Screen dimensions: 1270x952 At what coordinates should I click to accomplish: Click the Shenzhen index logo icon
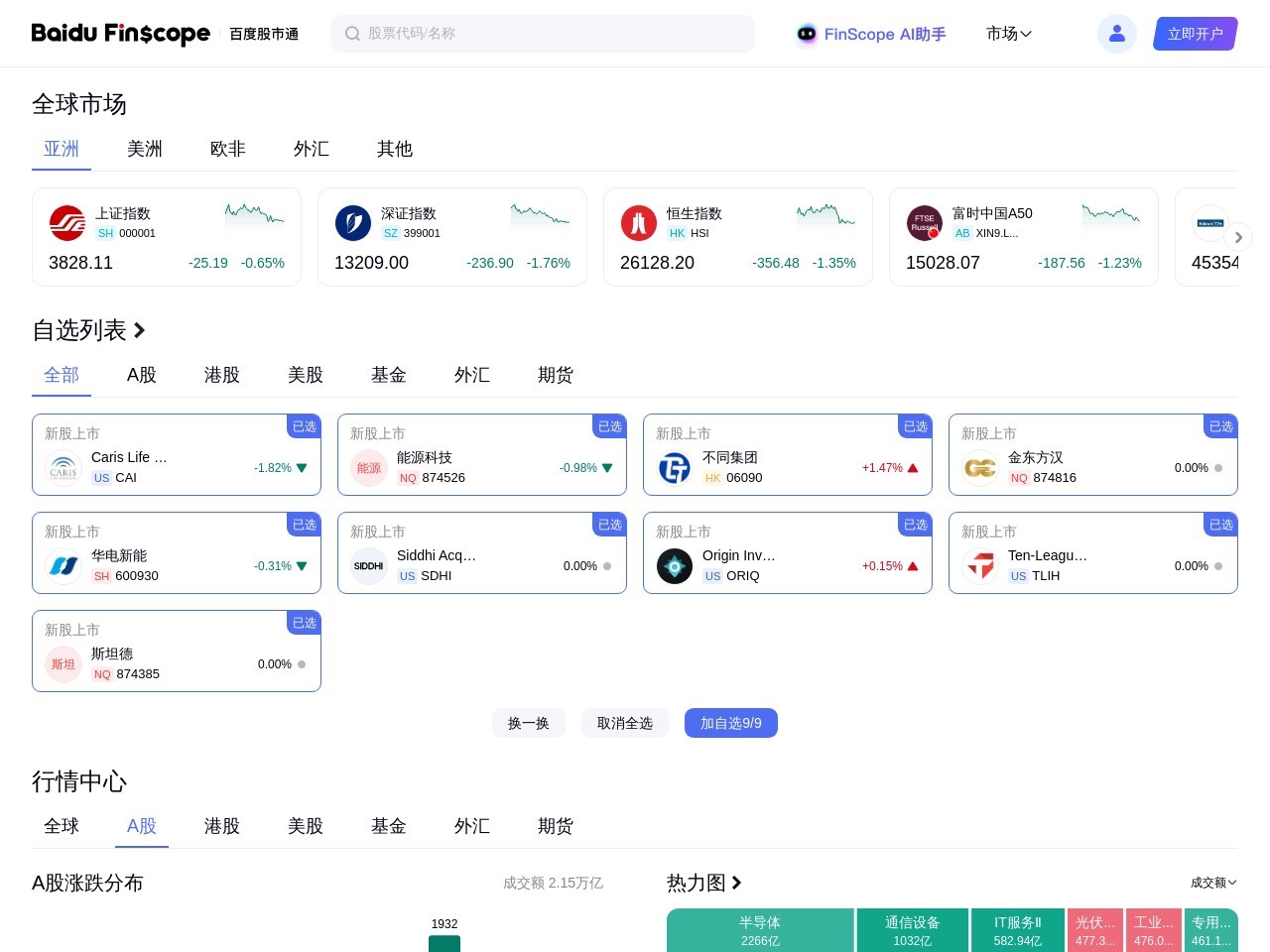[353, 223]
